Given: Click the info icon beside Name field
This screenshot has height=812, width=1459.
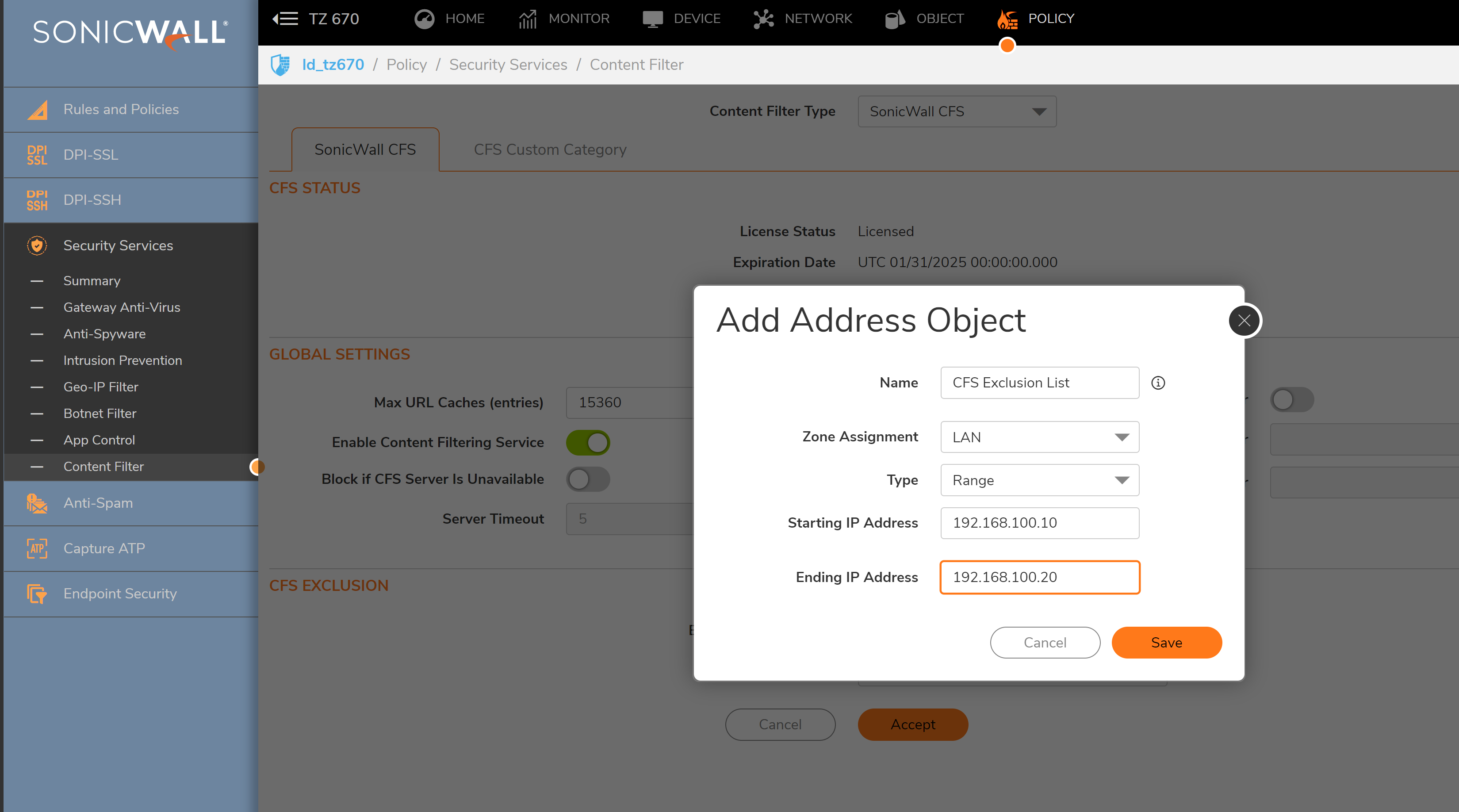Looking at the screenshot, I should (x=1158, y=383).
